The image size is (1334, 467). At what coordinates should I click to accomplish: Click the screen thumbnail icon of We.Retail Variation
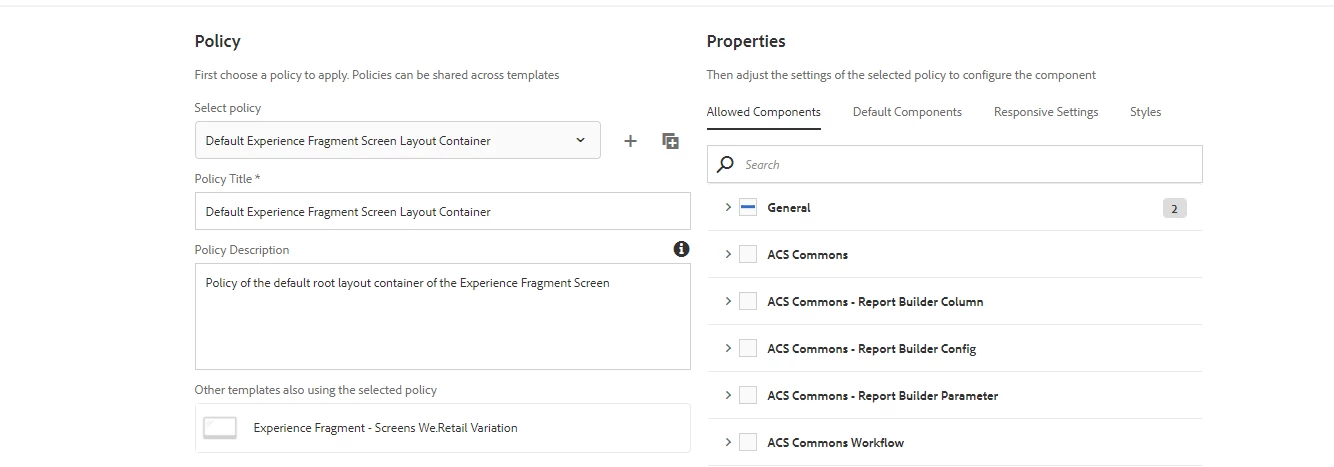click(x=220, y=428)
